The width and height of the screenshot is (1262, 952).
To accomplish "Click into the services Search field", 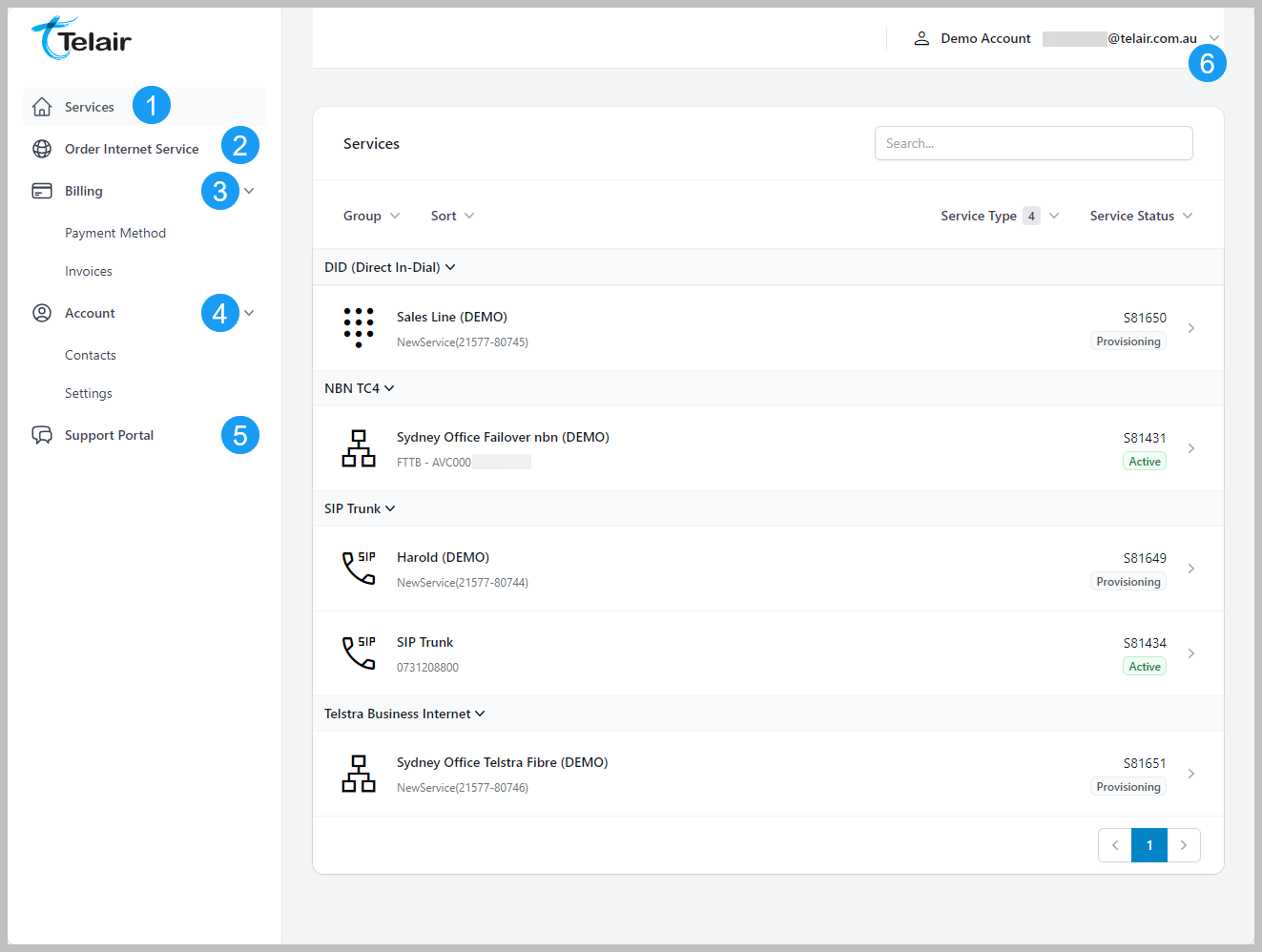I will (x=1034, y=143).
